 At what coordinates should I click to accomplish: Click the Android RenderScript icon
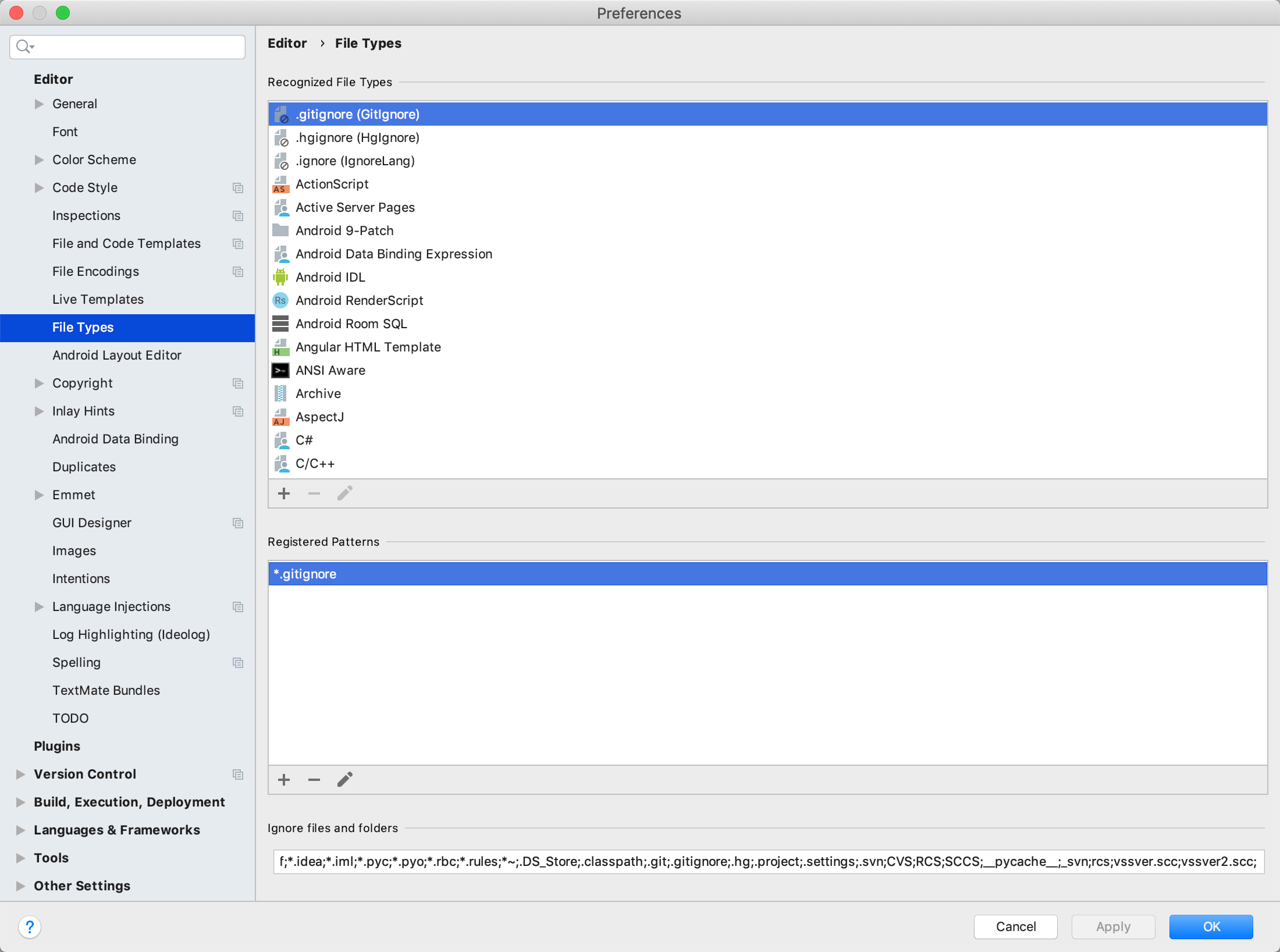[x=282, y=300]
